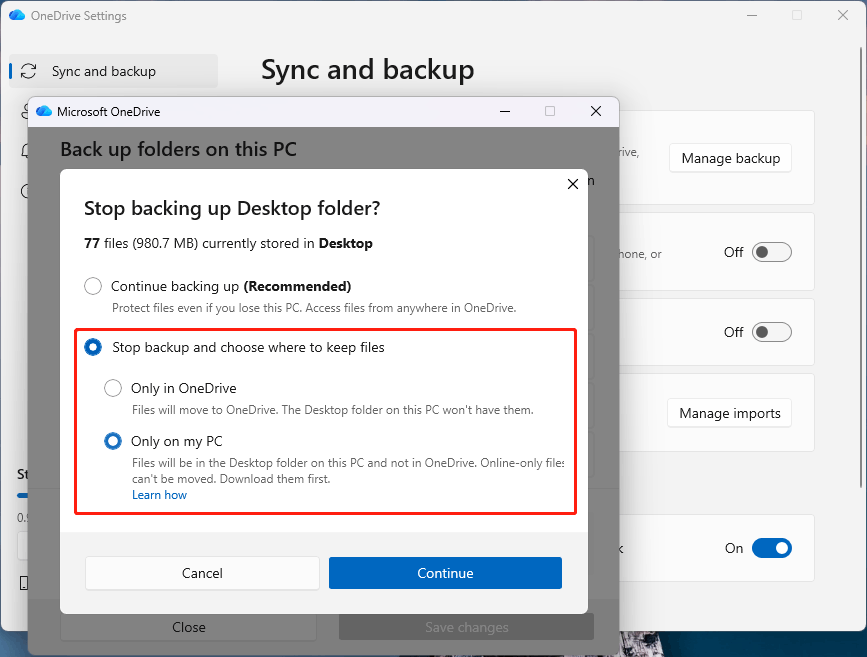This screenshot has height=657, width=867.
Task: Click Close button under the backup dialog
Action: pyautogui.click(x=189, y=627)
